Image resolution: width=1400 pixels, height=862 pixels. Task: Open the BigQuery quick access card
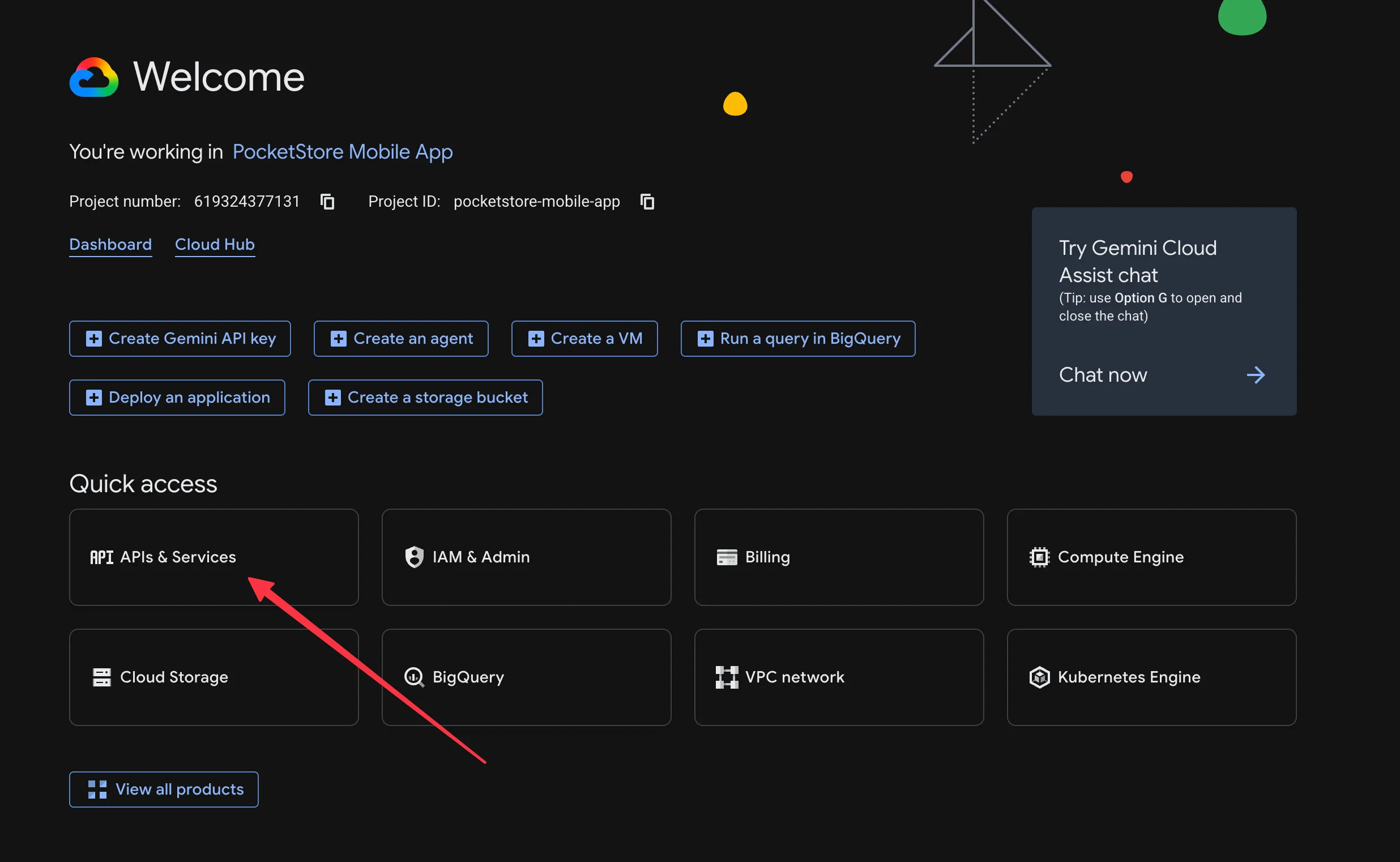click(x=526, y=677)
